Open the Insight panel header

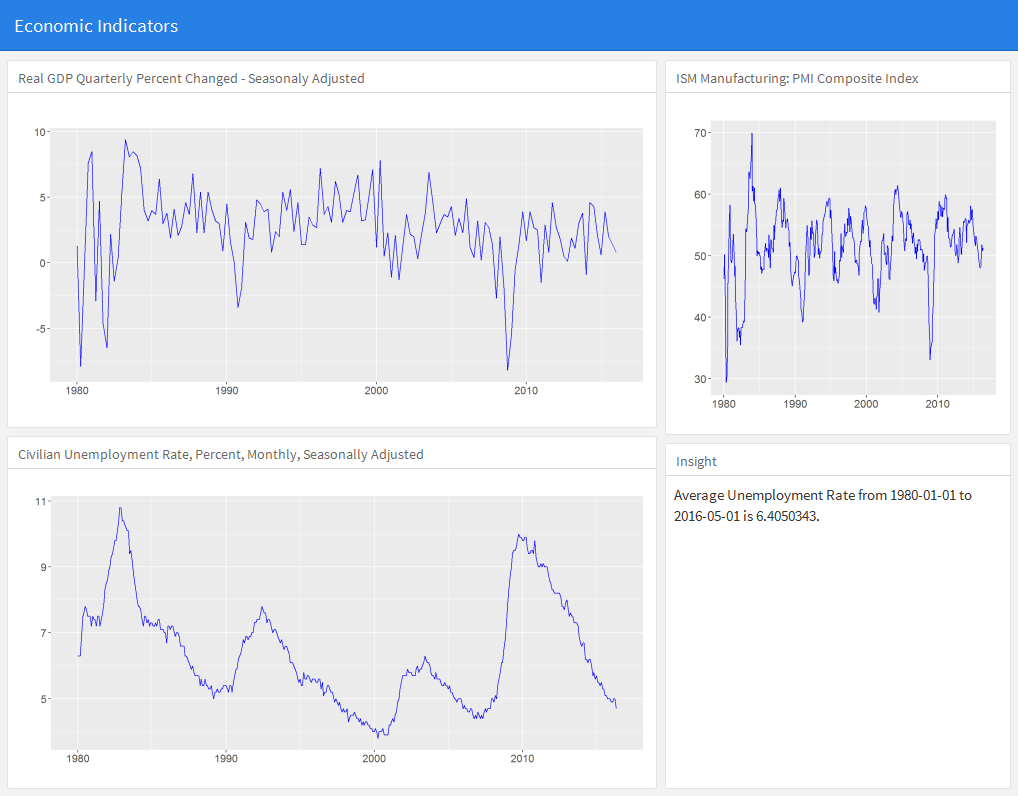696,461
